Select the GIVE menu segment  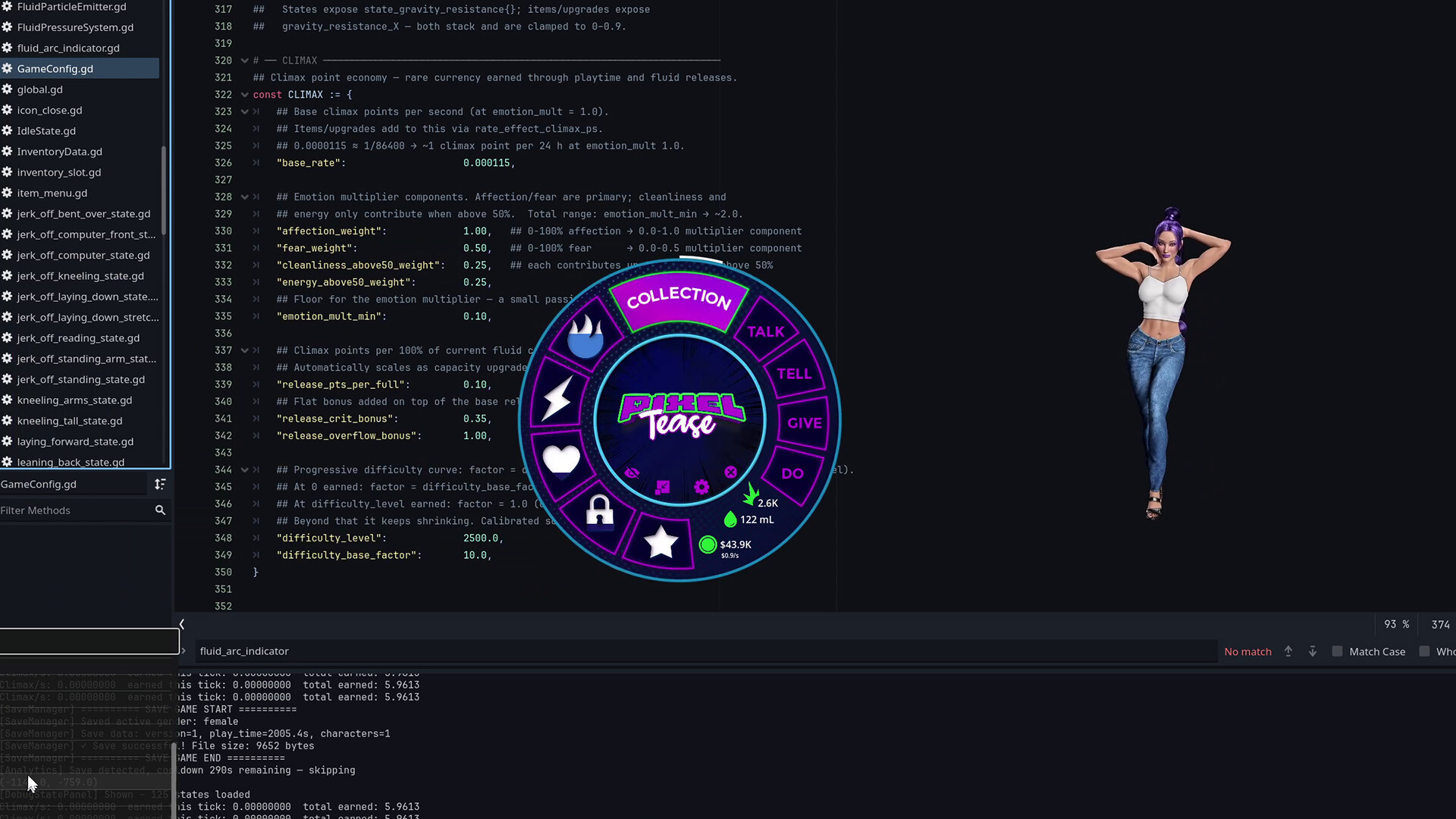tap(805, 423)
